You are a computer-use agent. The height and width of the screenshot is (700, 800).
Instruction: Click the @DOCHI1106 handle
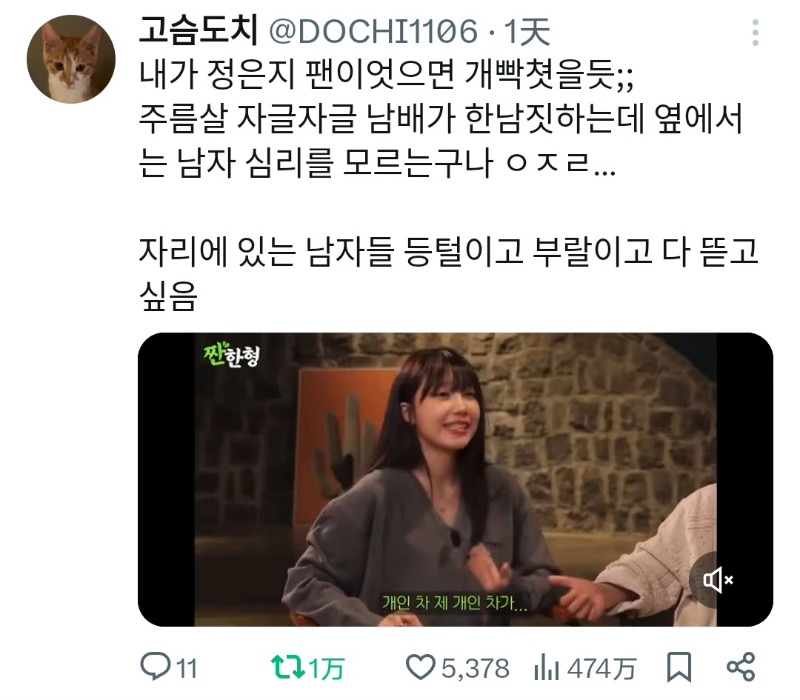[x=373, y=31]
